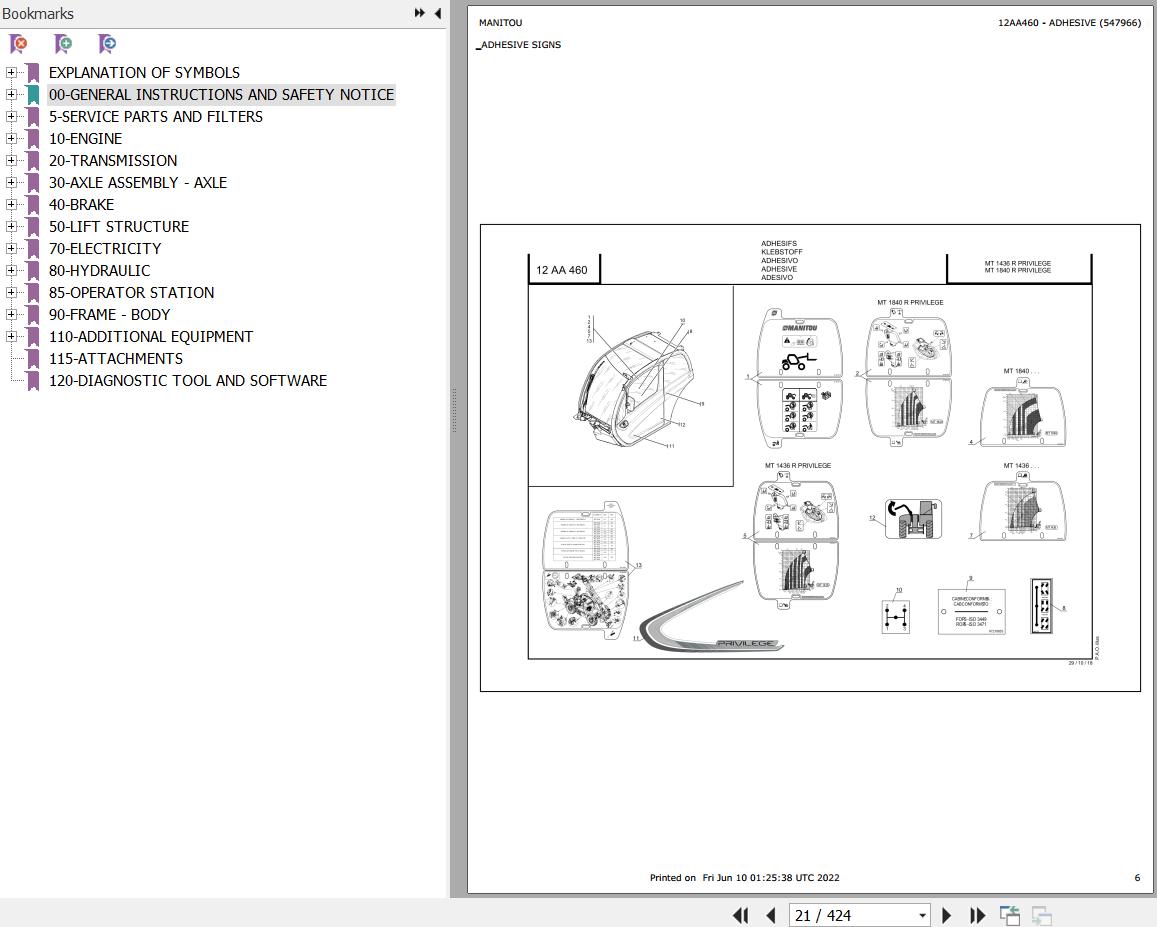Expand the 20-TRANSMISSION bookmark node

[10, 160]
